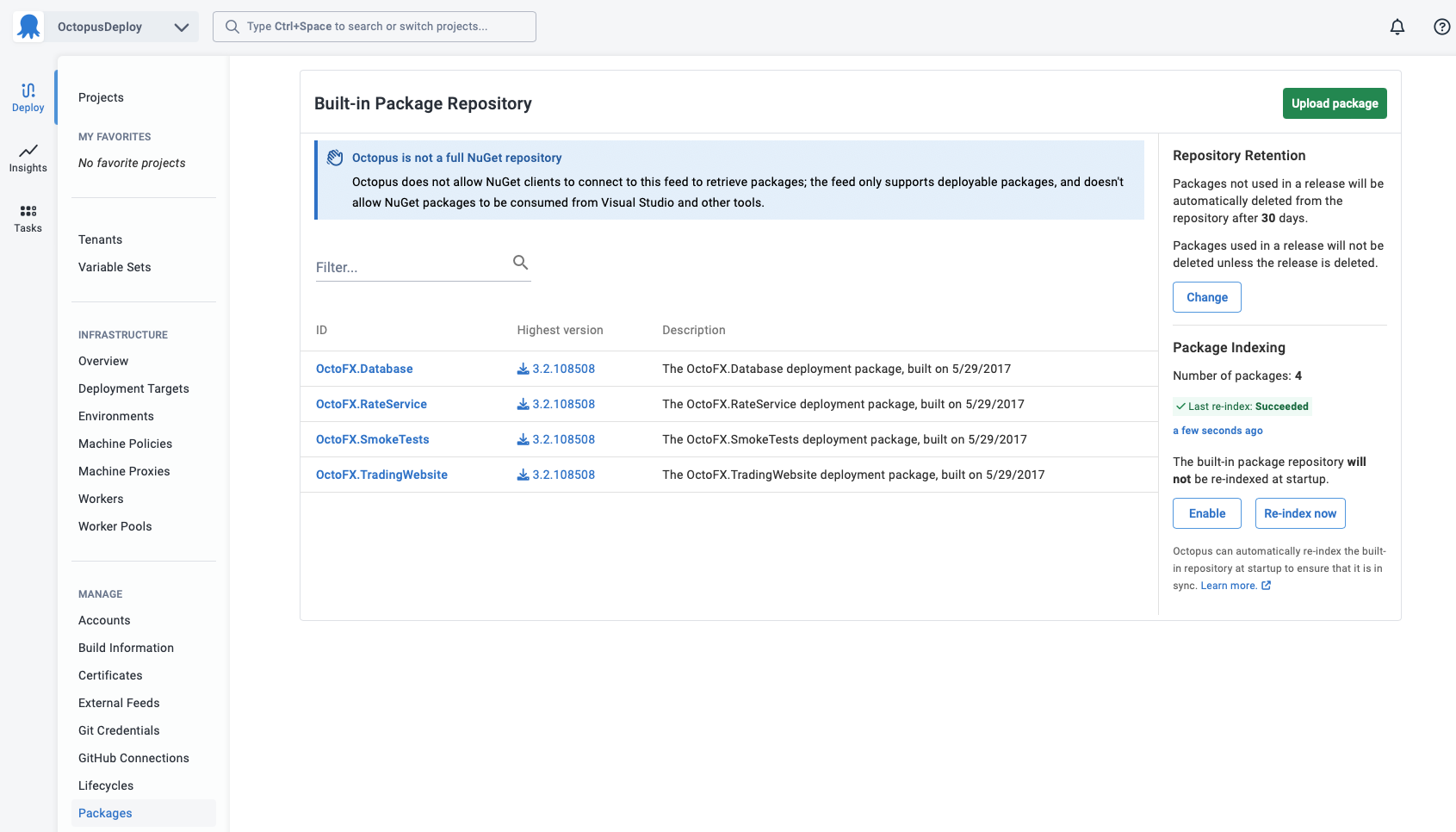Viewport: 1456px width, 832px height.
Task: Click the 'a few seconds ago' link
Action: pos(1217,431)
